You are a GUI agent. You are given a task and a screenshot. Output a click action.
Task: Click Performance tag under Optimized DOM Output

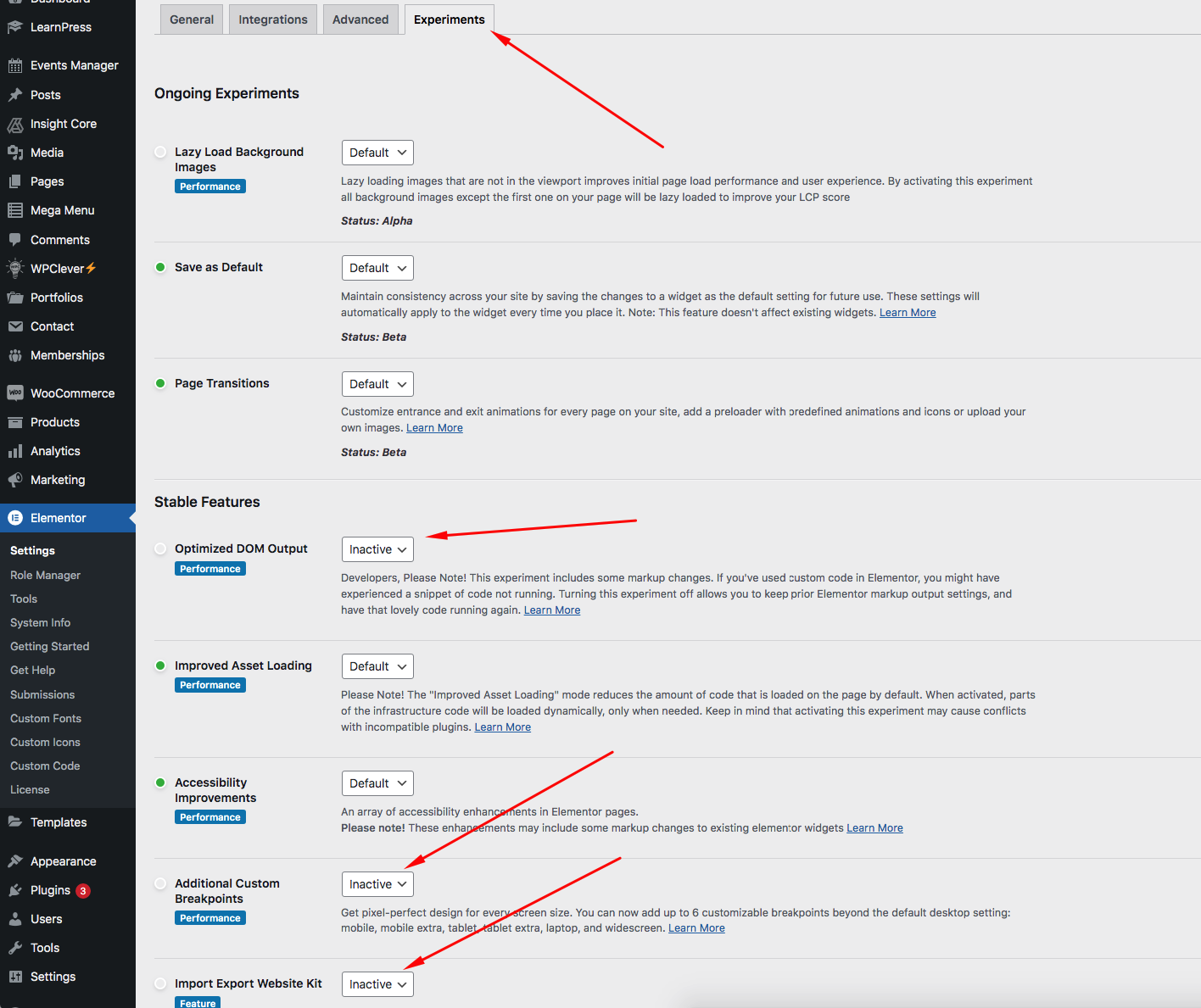pos(210,569)
